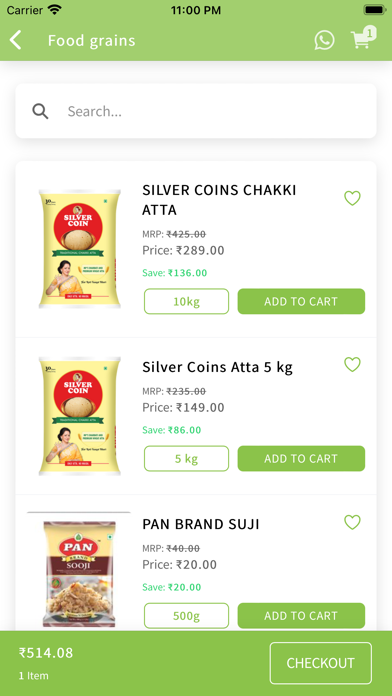Tap the back arrow icon
This screenshot has height=696, width=392.
(x=16, y=40)
